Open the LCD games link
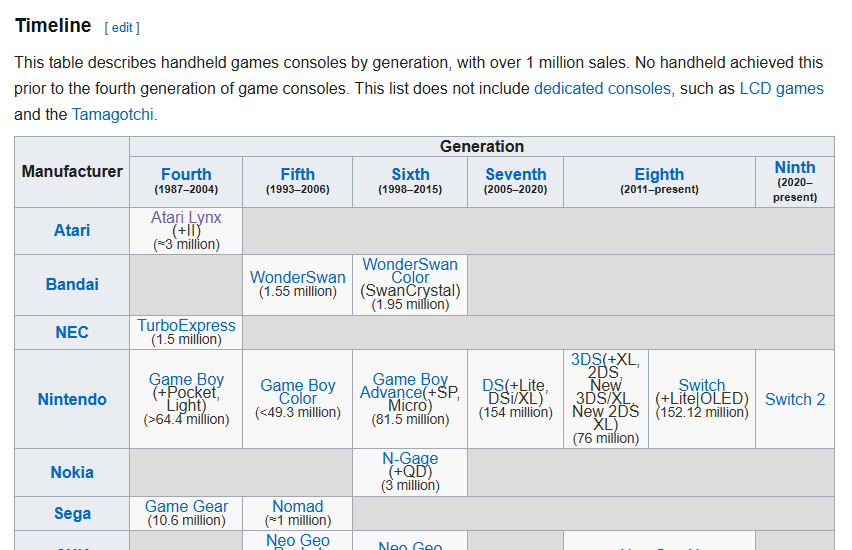Screen dimensions: 852x550 tap(781, 89)
